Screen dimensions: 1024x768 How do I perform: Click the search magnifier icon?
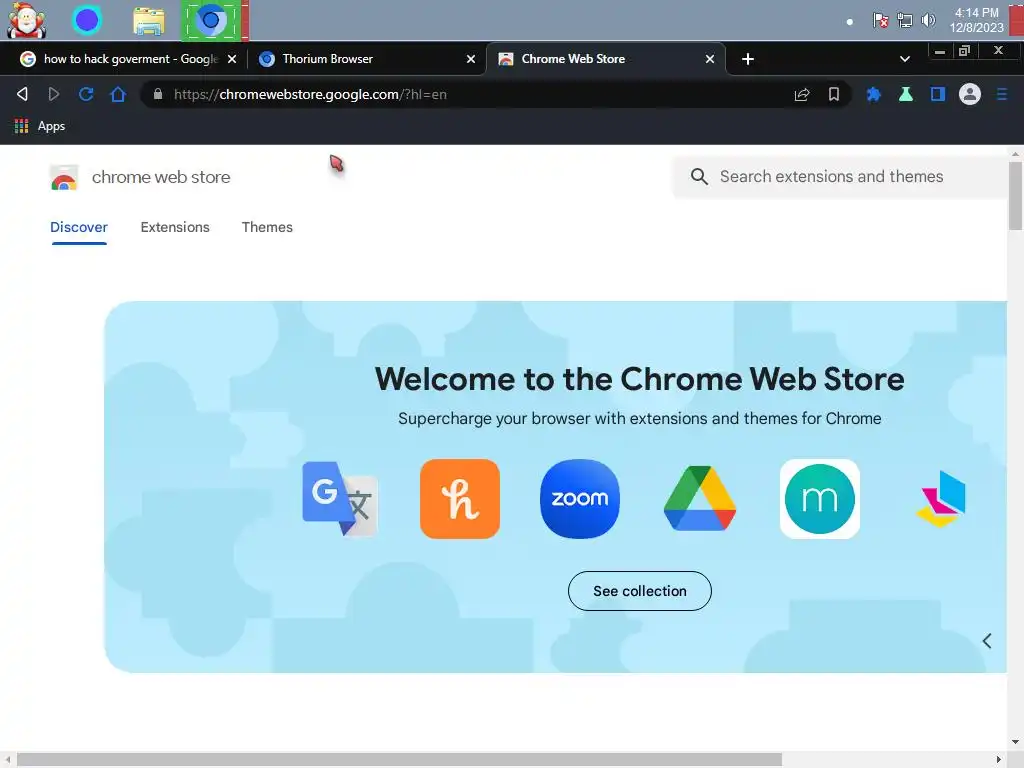[x=699, y=176]
